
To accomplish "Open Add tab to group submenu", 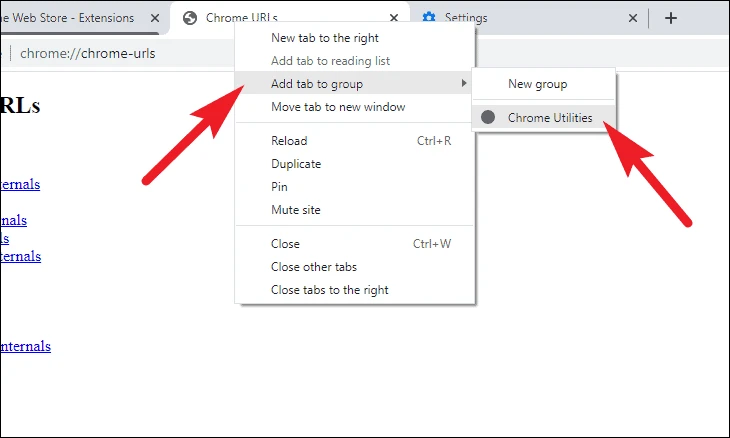I will tap(355, 84).
